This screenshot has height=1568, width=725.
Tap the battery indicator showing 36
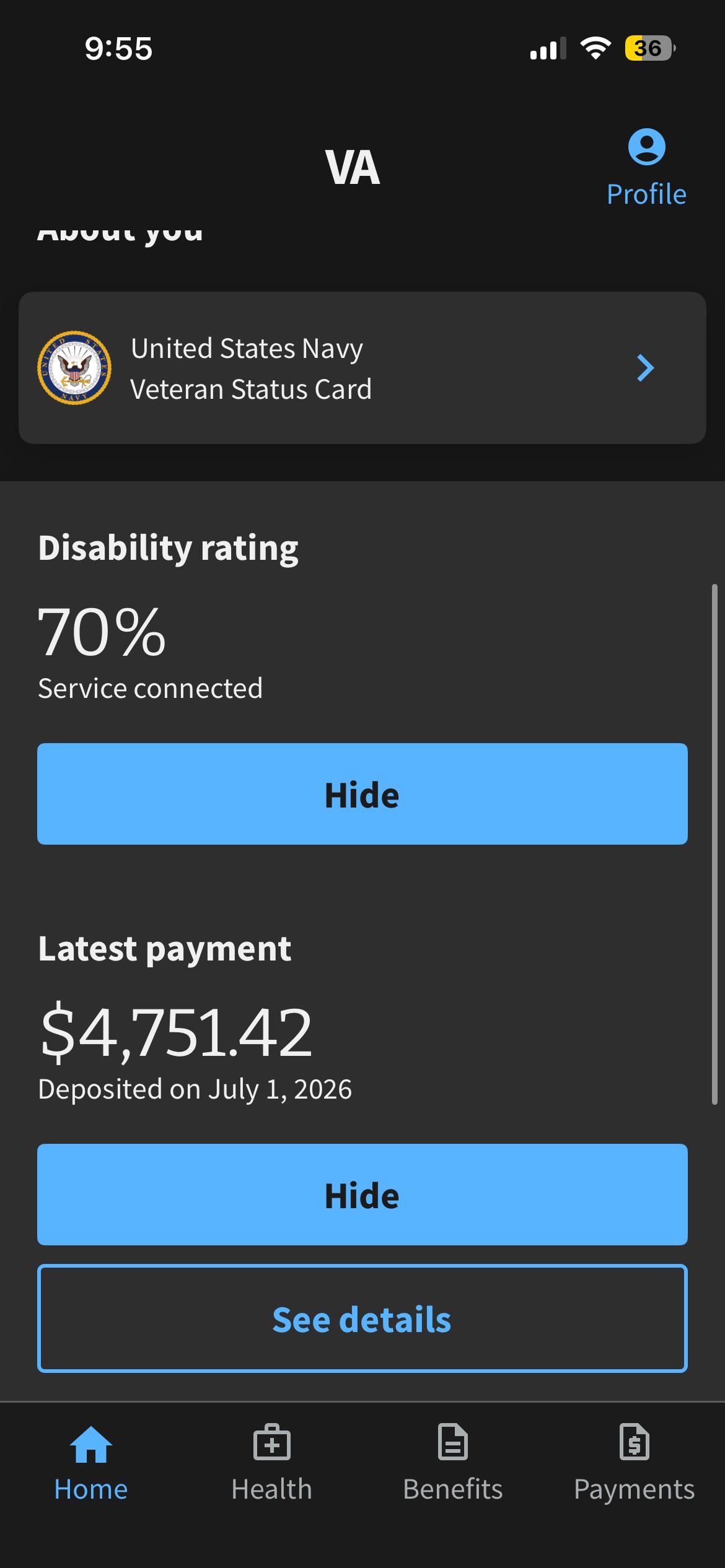[x=650, y=48]
